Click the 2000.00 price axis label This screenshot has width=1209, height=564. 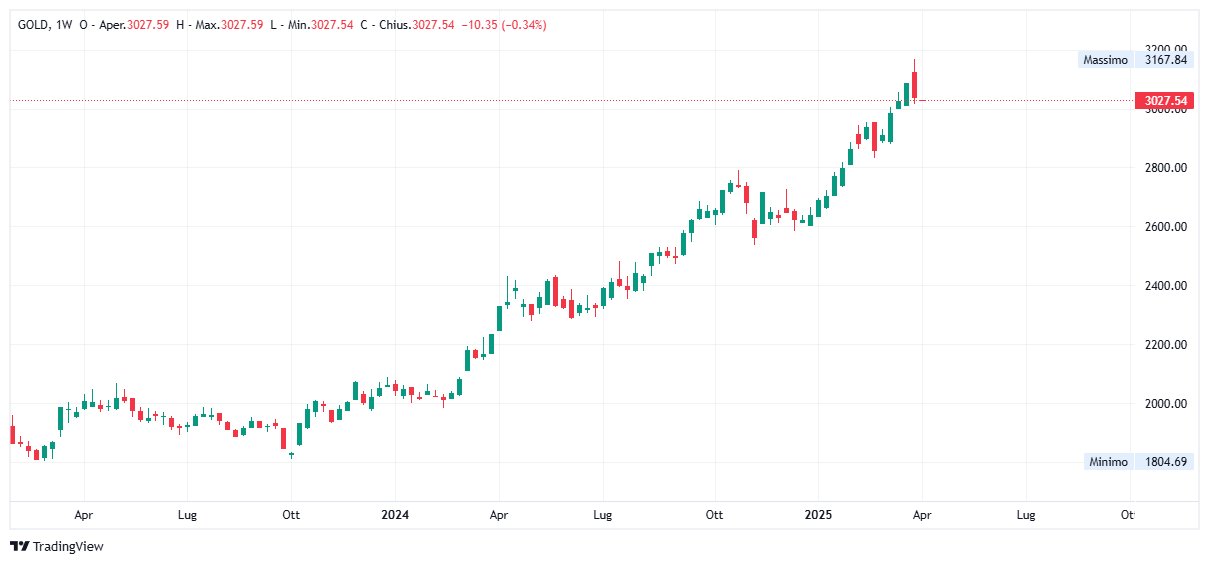pos(1165,404)
